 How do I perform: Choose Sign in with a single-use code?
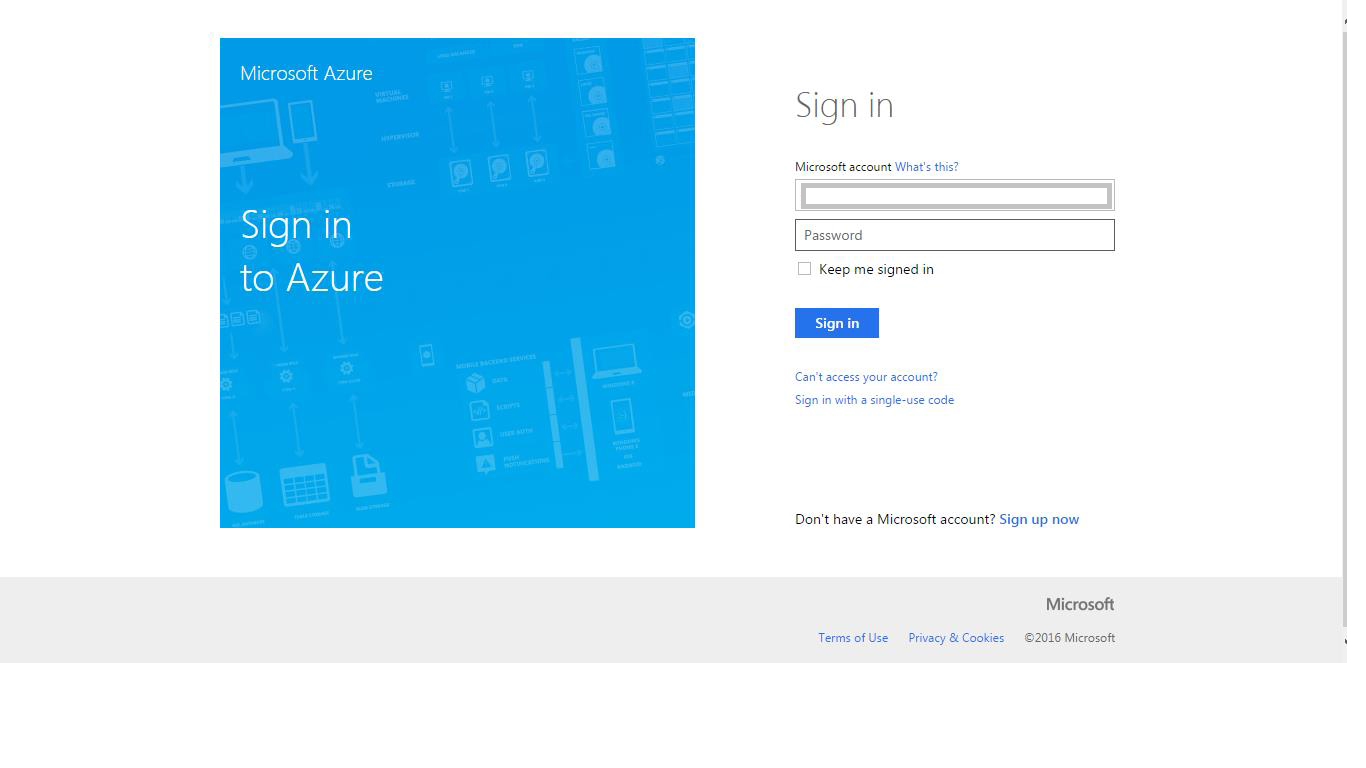[874, 400]
